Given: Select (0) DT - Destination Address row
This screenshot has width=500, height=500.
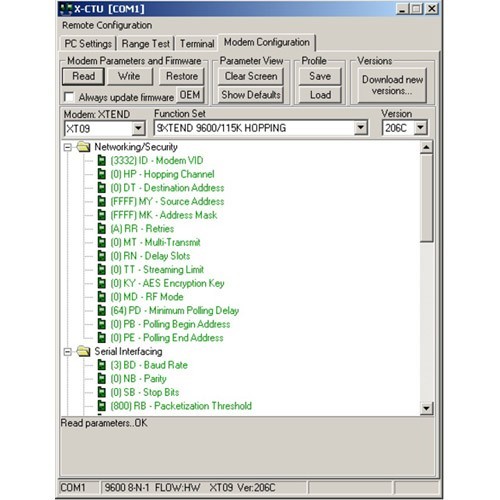Looking at the screenshot, I should [167, 188].
